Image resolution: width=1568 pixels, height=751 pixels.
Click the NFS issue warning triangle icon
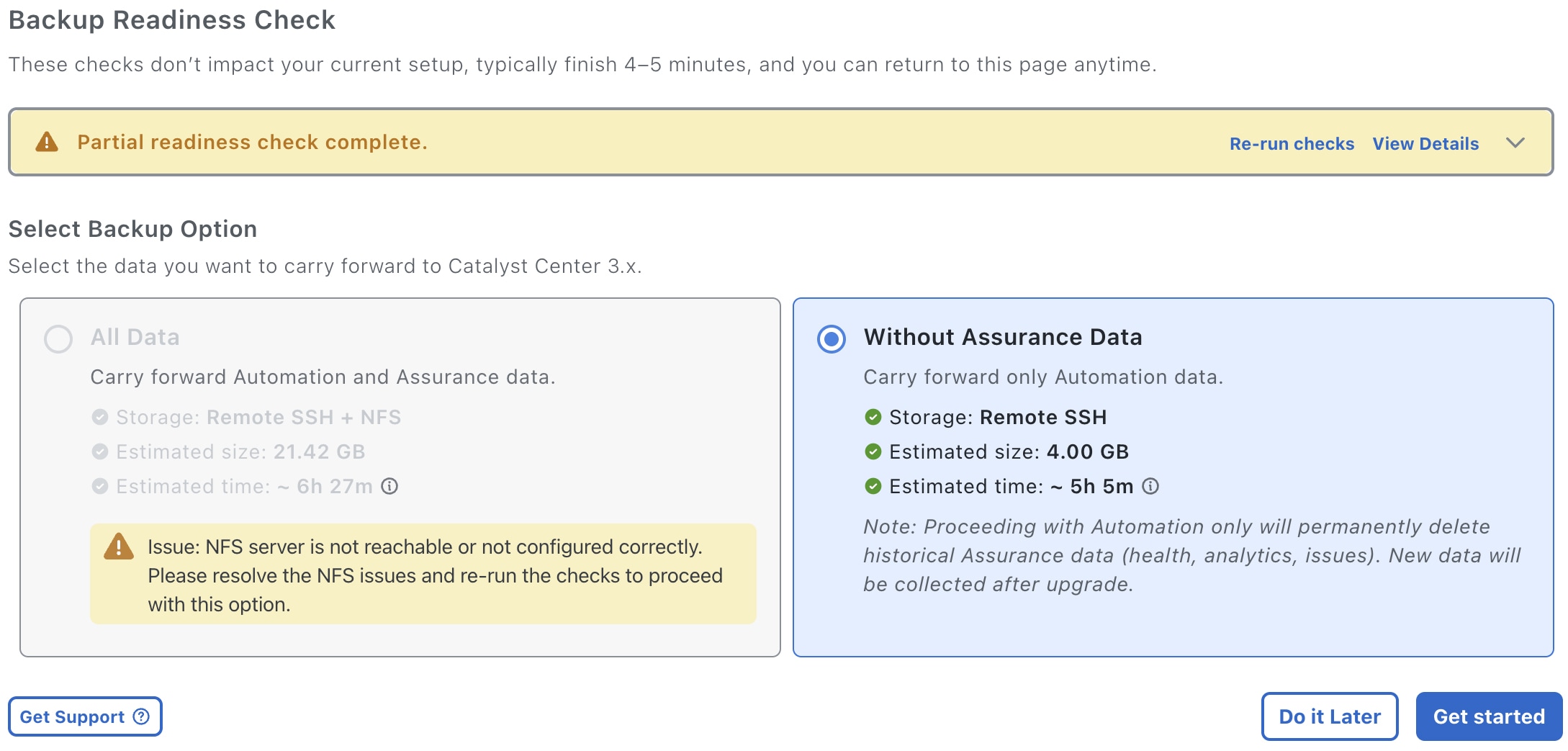119,547
